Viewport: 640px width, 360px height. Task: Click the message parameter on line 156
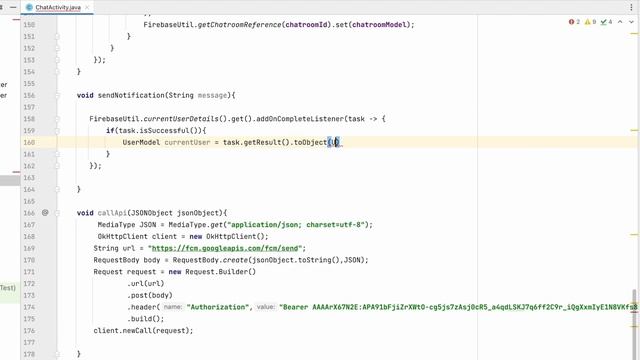pos(212,95)
